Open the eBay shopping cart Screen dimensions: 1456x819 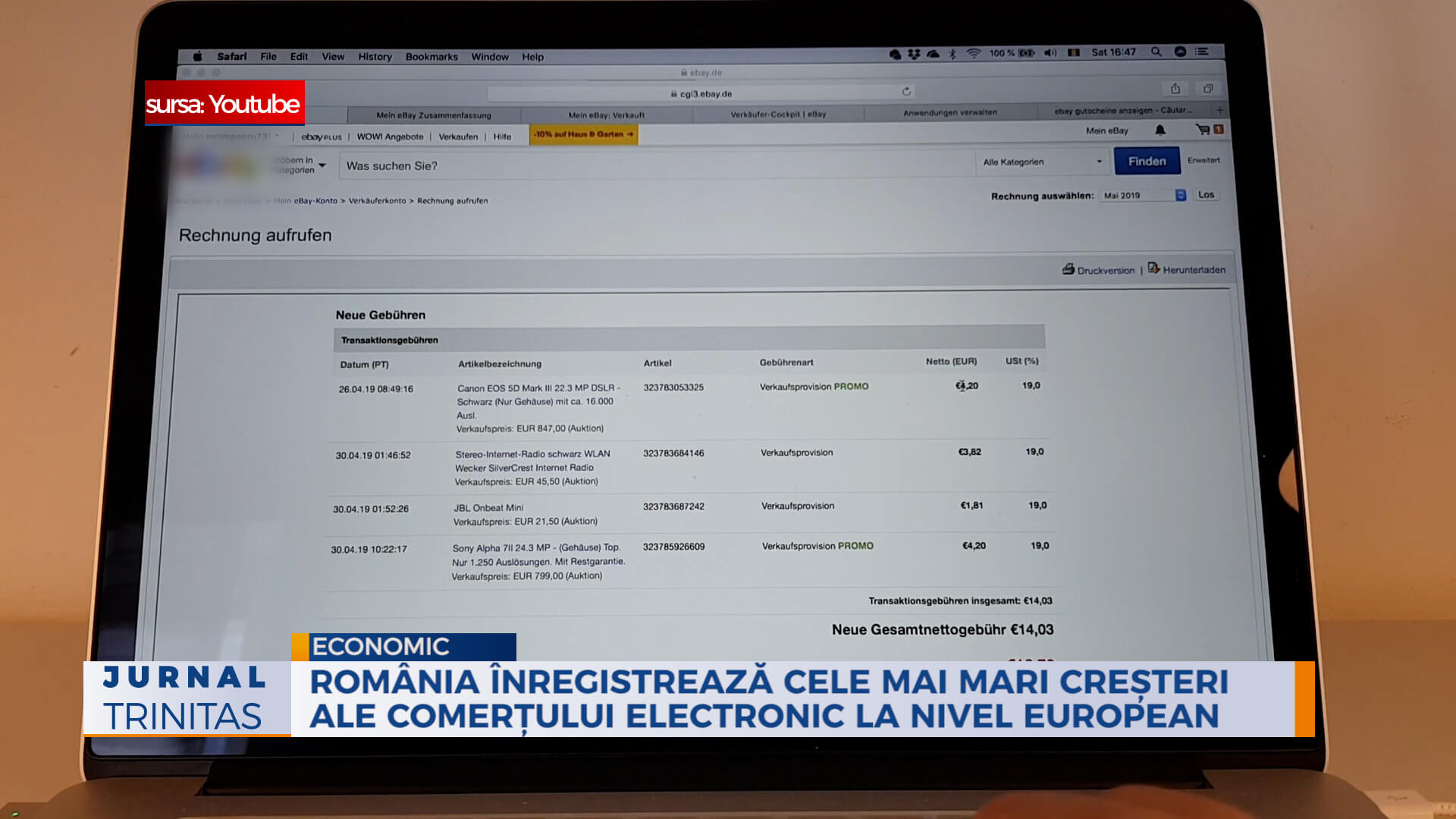tap(1203, 130)
